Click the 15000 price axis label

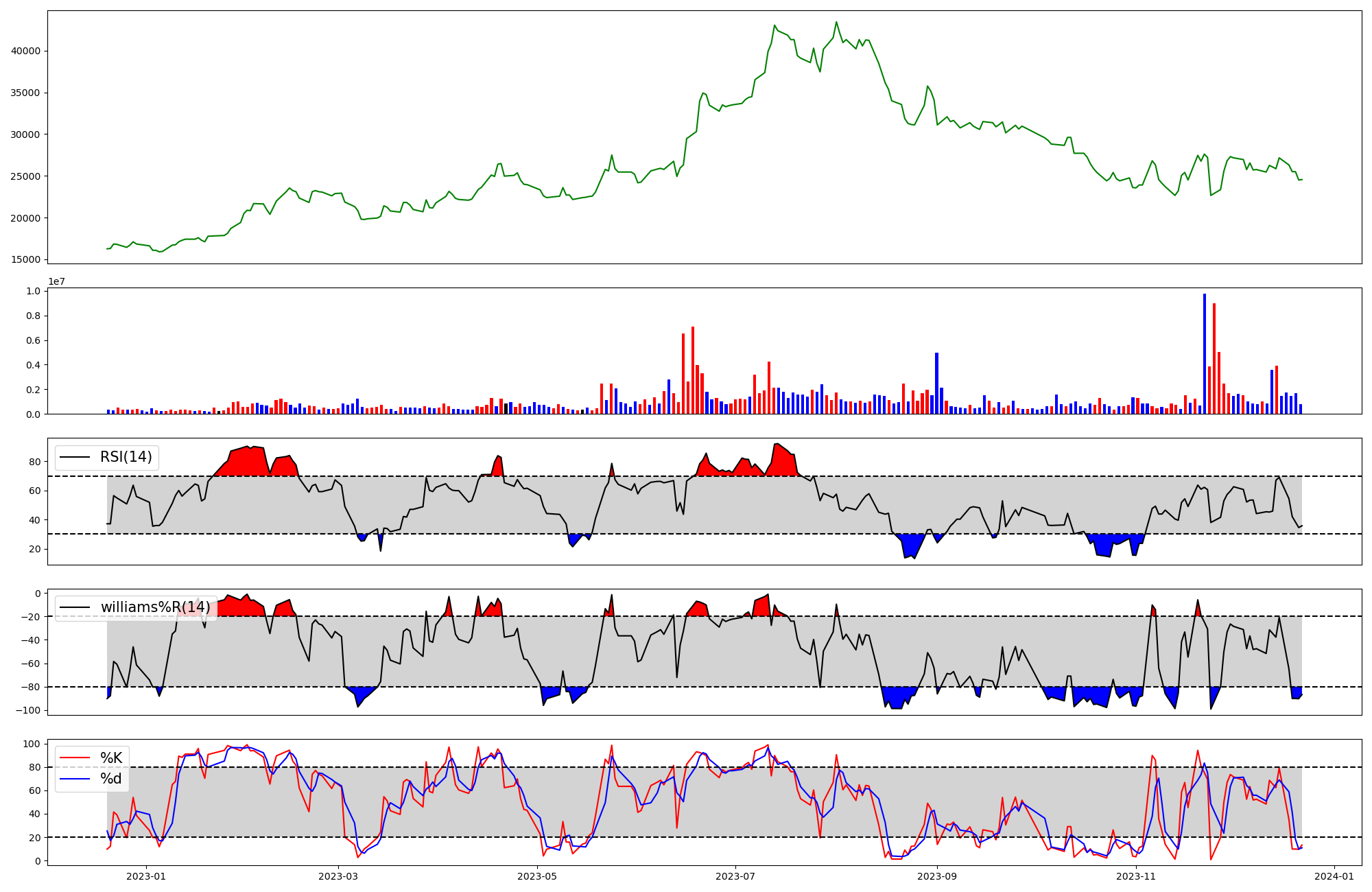pyautogui.click(x=26, y=260)
